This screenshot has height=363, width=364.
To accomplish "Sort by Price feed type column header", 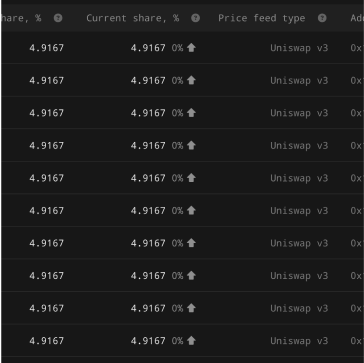I will [x=262, y=18].
